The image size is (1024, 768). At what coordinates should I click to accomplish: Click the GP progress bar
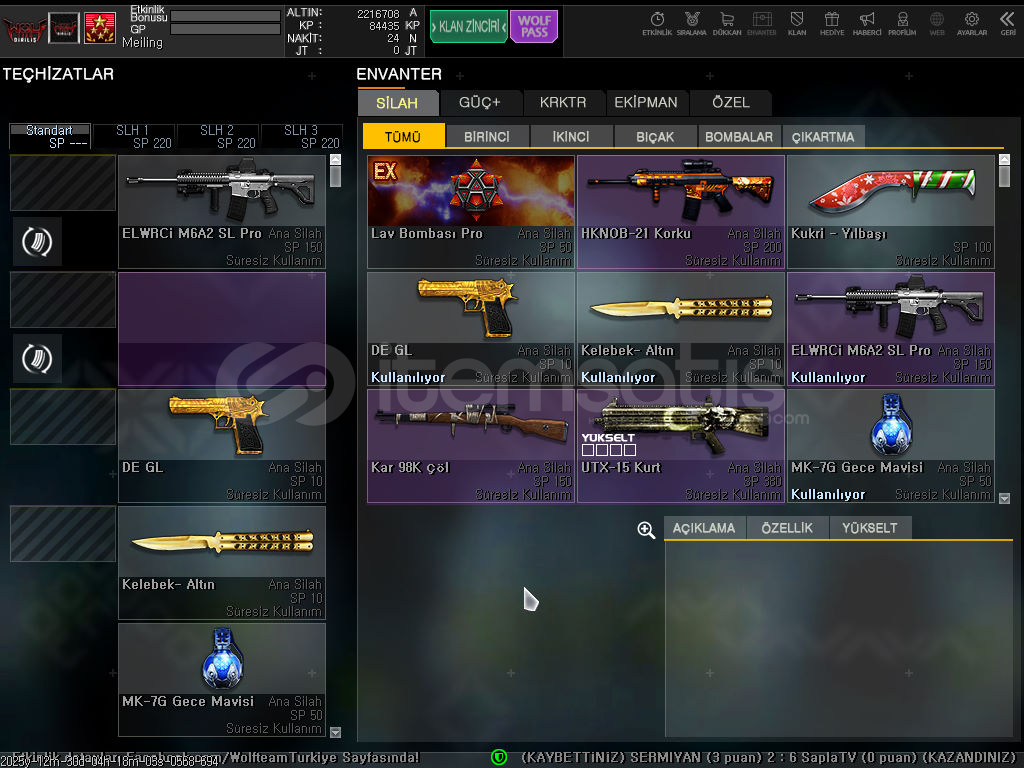[x=225, y=29]
